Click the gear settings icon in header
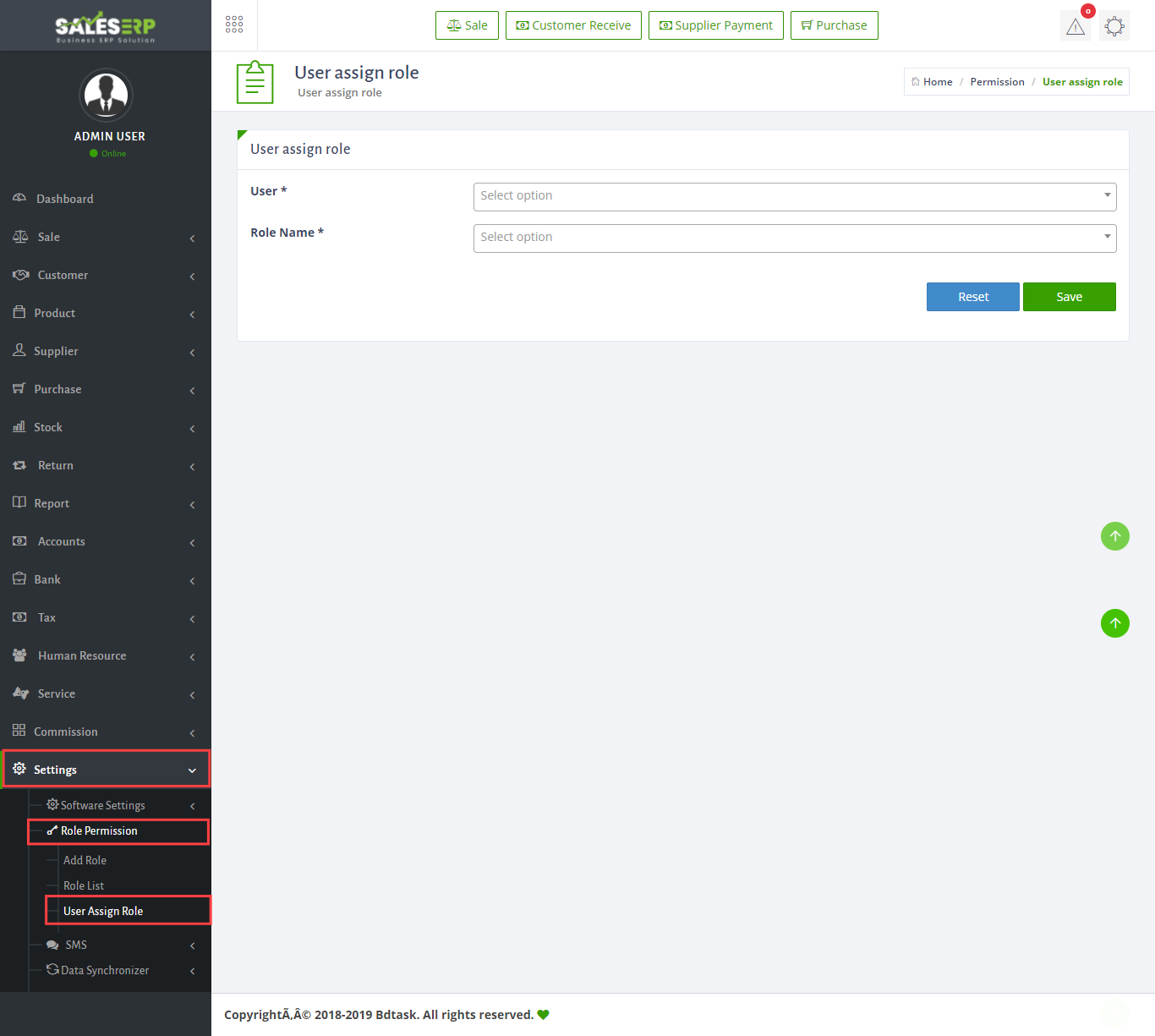Viewport: 1155px width, 1036px height. (x=1114, y=26)
